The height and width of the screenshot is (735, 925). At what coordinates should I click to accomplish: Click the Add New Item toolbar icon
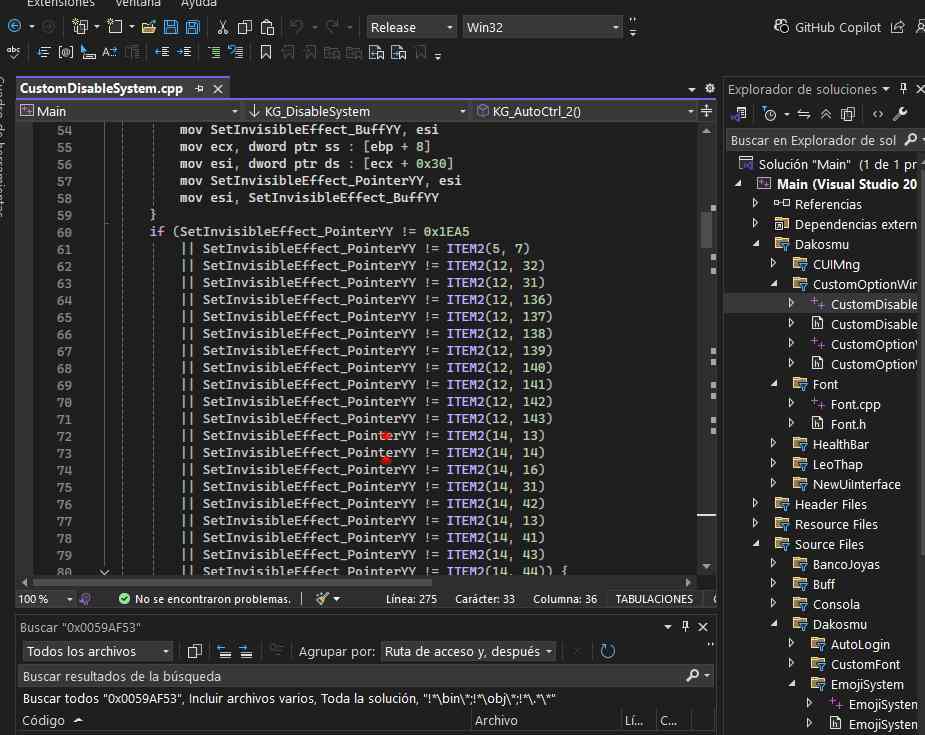tap(114, 27)
